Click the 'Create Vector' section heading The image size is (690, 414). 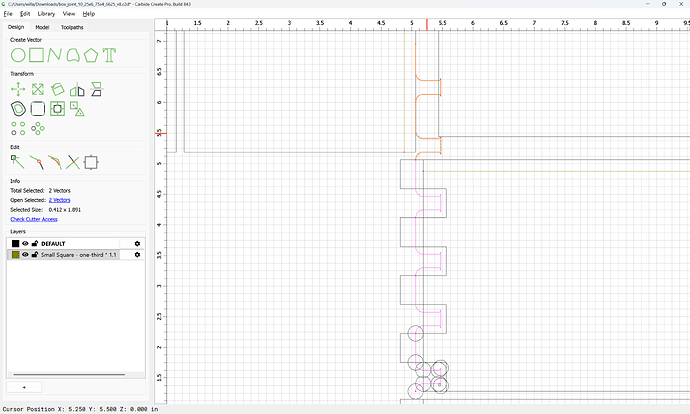pyautogui.click(x=26, y=40)
